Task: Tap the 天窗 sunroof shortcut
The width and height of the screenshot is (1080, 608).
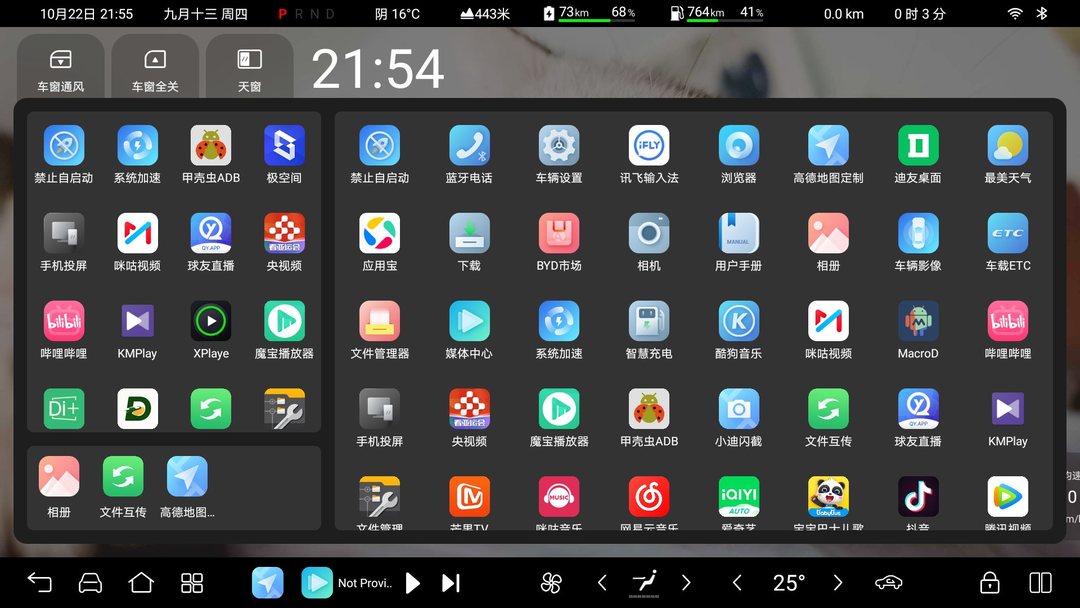Action: tap(249, 69)
